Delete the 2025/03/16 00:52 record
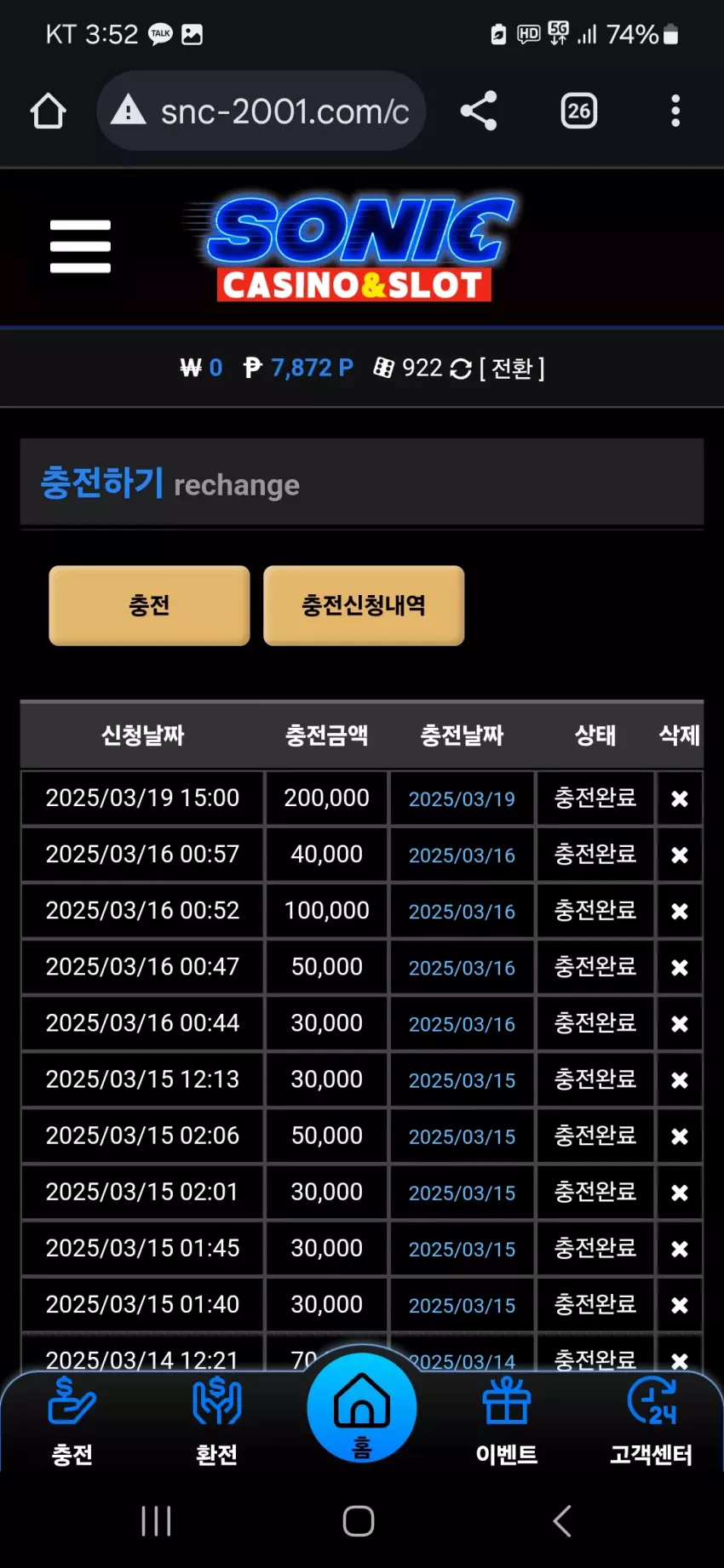Screen dimensions: 724x1568 coord(680,911)
